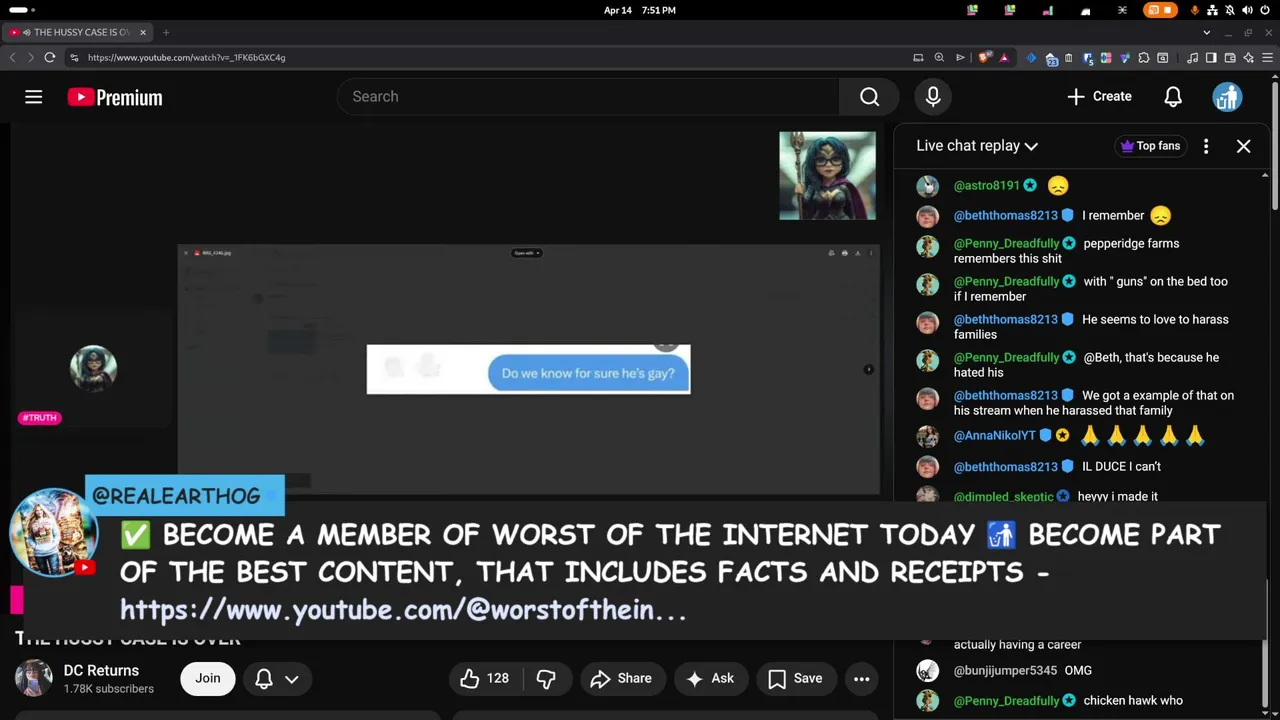Open @AnnaNikolYT chat author name

click(994, 436)
